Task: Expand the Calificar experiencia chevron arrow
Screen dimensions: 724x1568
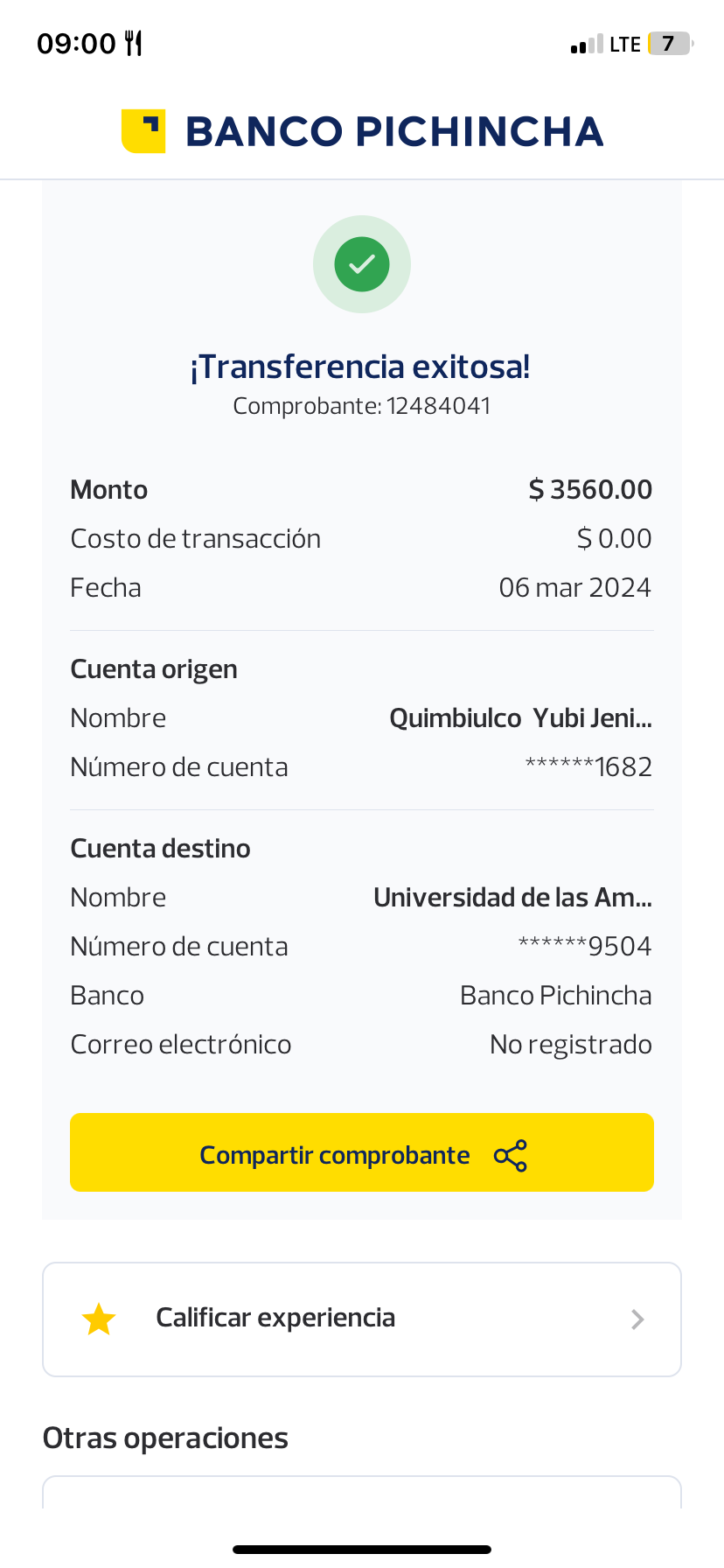Action: (637, 1319)
